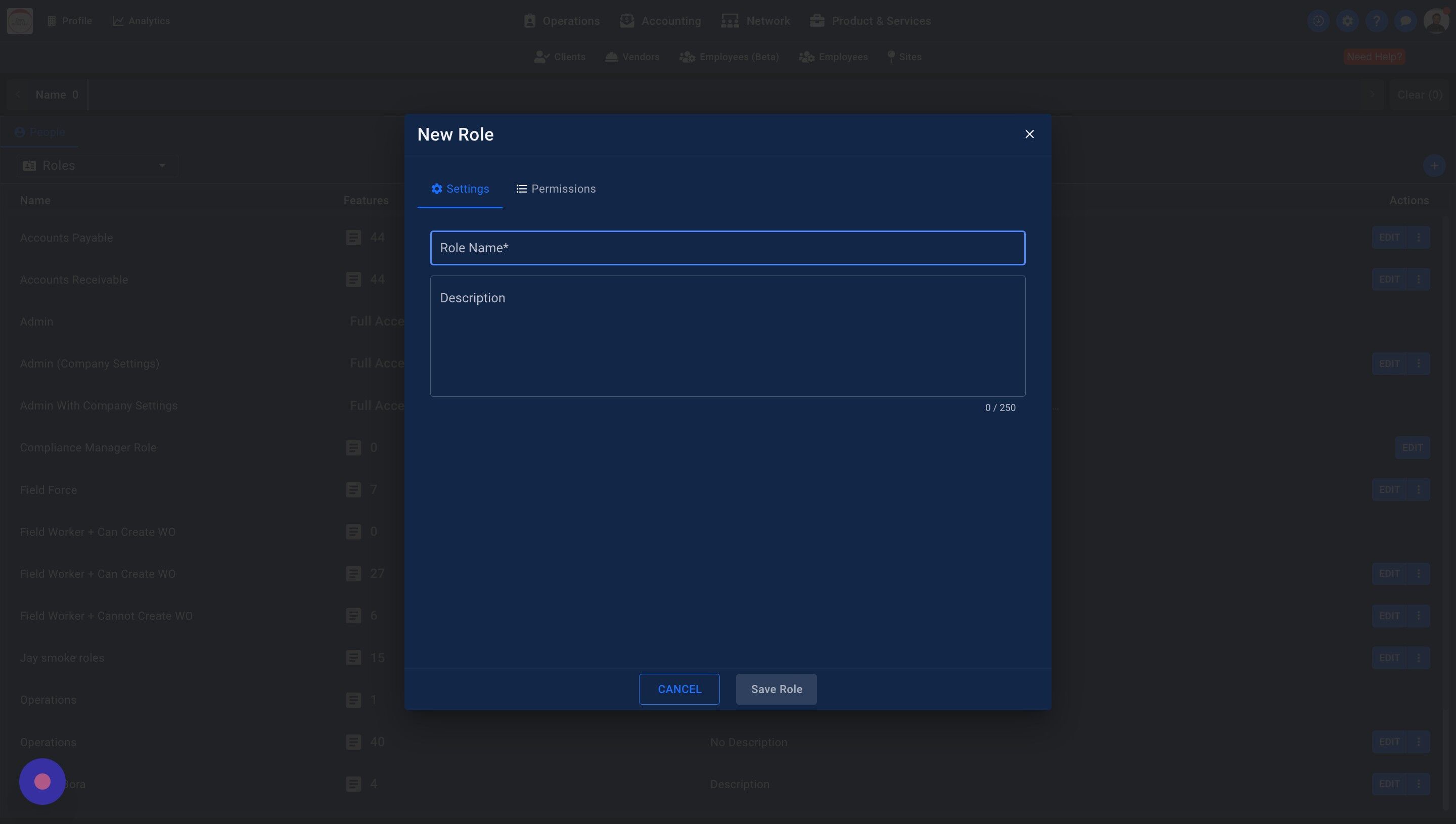
Task: Click the help question mark icon
Action: [1376, 21]
